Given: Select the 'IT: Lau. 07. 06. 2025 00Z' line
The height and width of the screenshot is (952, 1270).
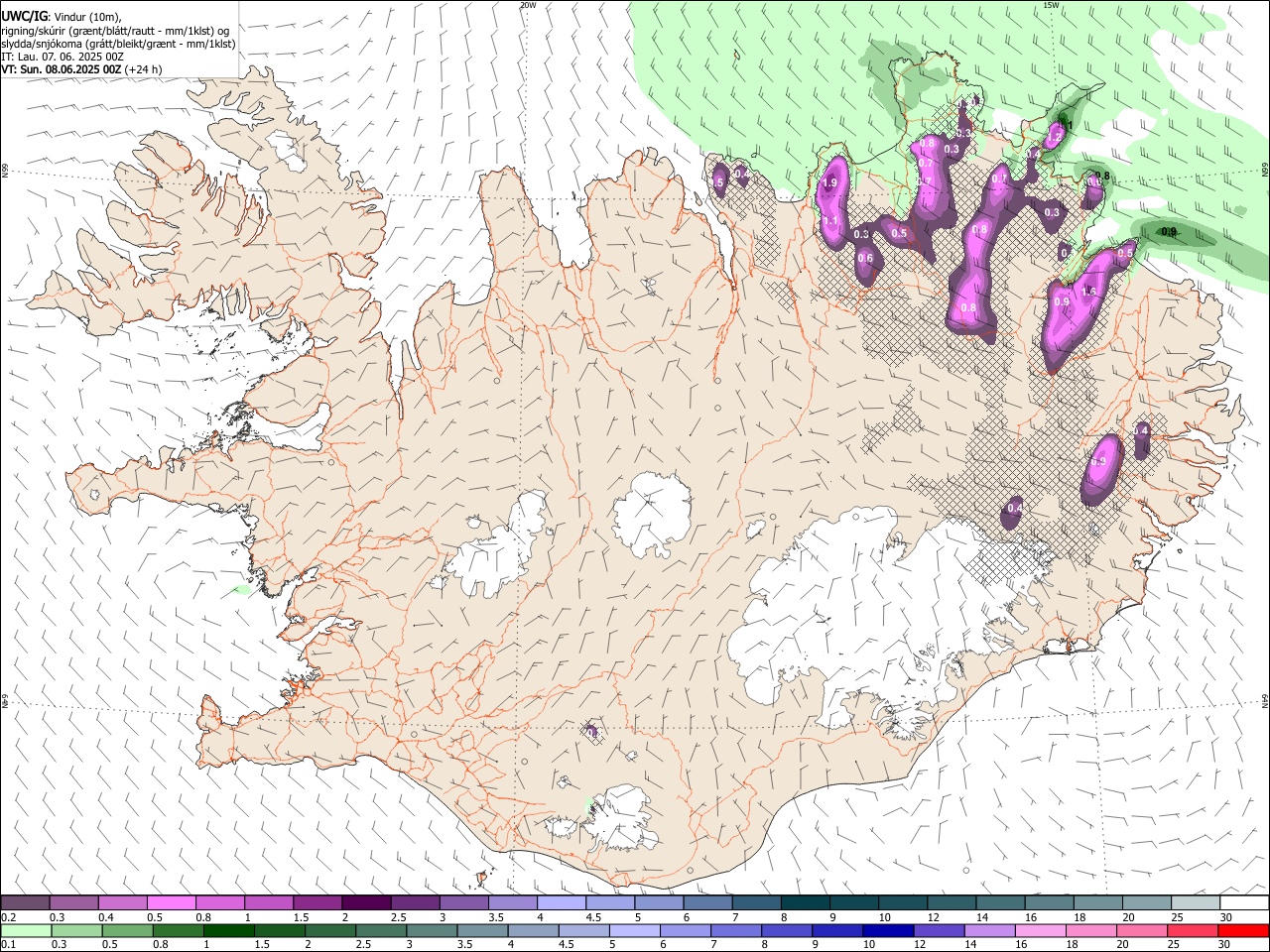Looking at the screenshot, I should point(63,57).
